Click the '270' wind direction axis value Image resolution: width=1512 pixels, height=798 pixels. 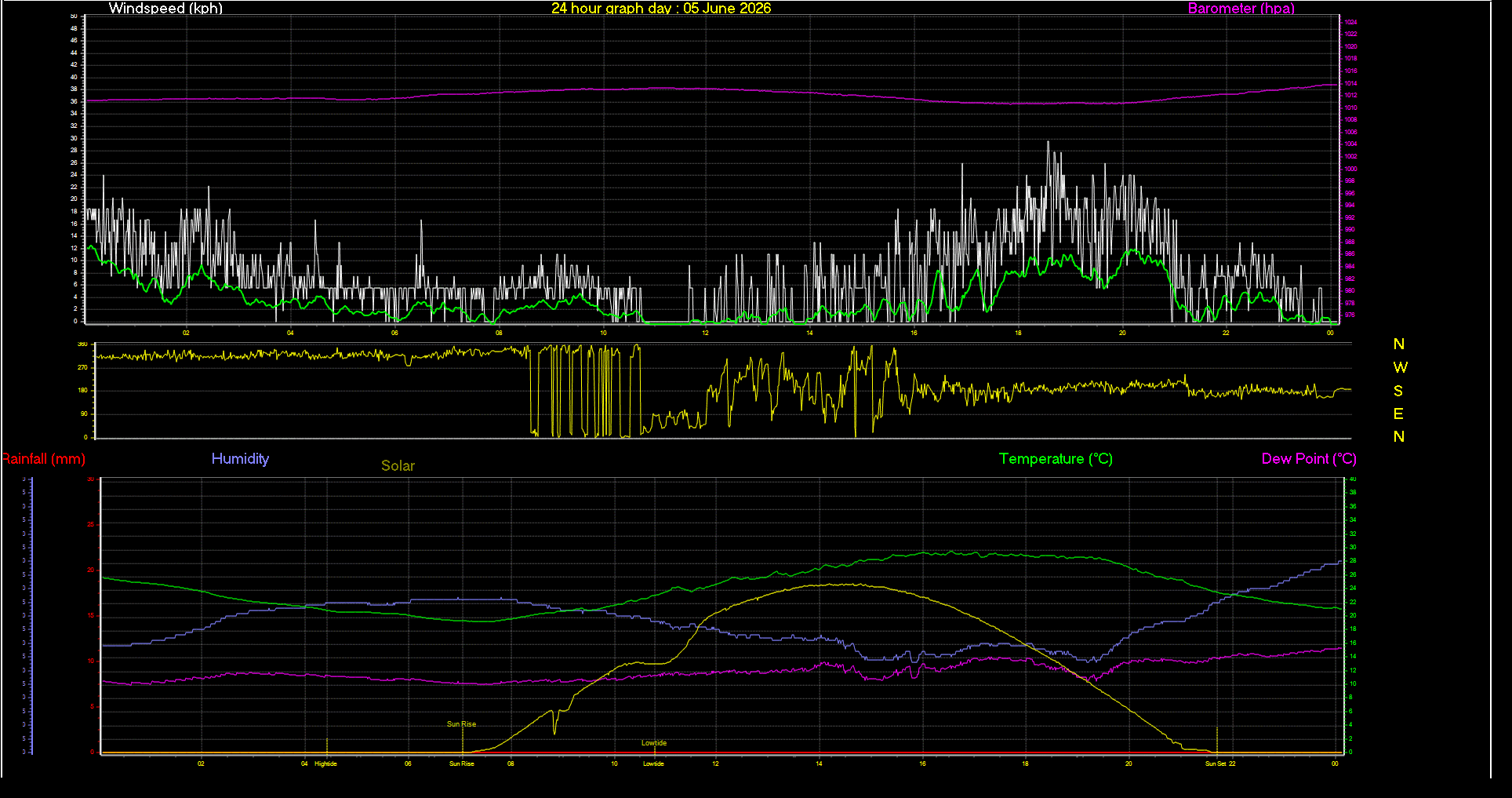82,367
